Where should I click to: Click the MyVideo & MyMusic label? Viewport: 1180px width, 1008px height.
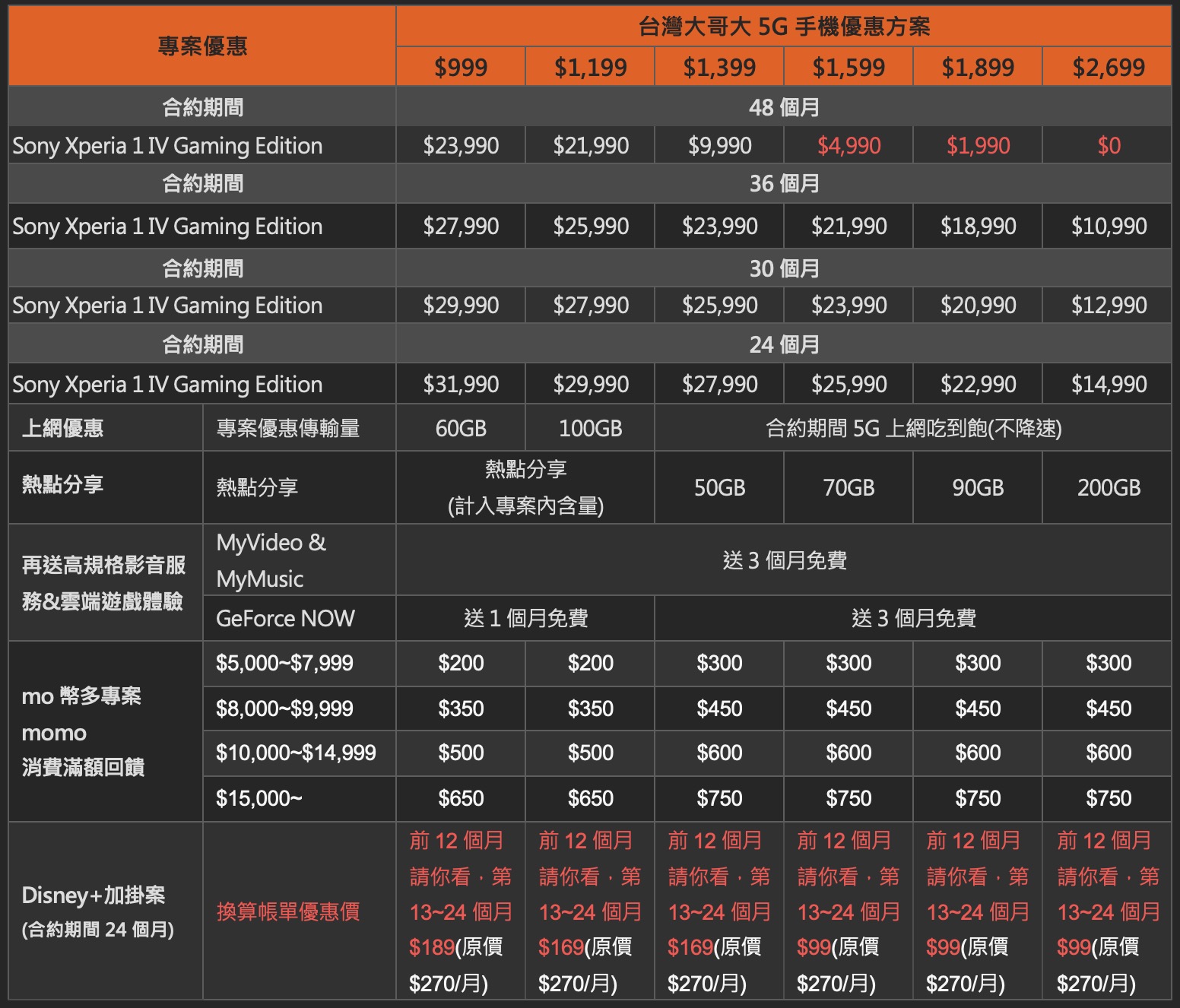pos(271,560)
